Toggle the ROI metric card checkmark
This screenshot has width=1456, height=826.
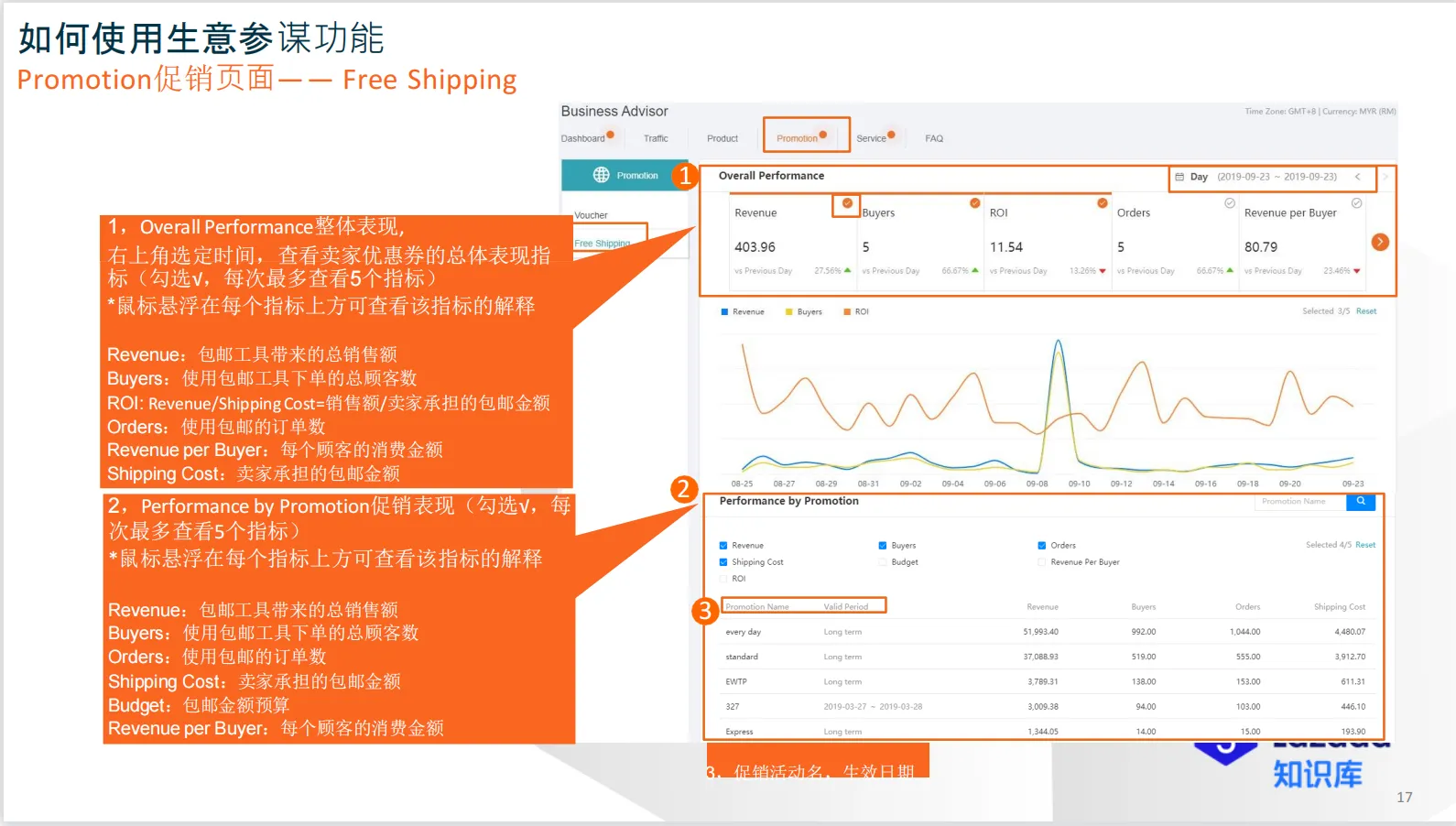pyautogui.click(x=1103, y=203)
